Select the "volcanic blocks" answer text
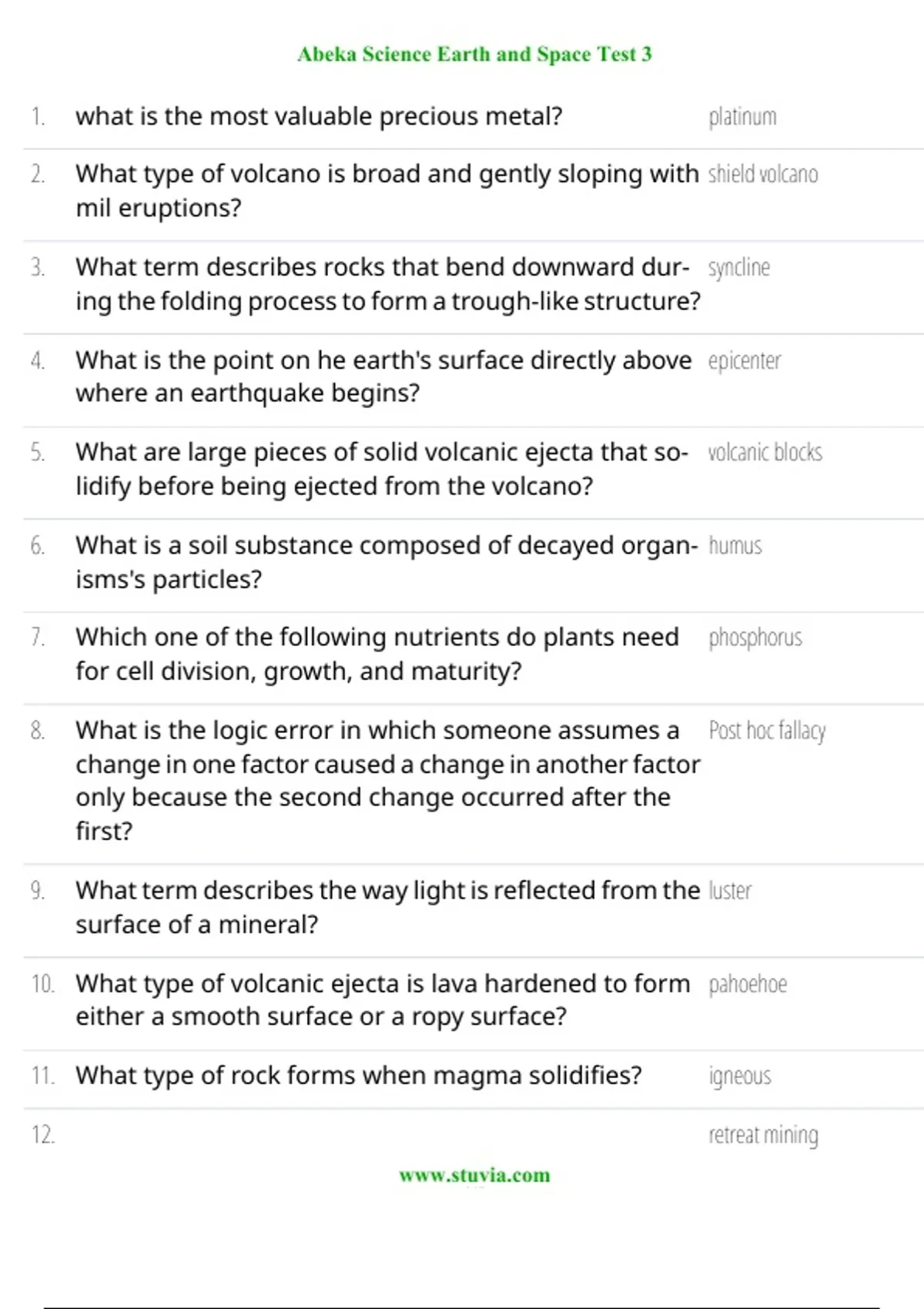The image size is (924, 1309). point(765,453)
